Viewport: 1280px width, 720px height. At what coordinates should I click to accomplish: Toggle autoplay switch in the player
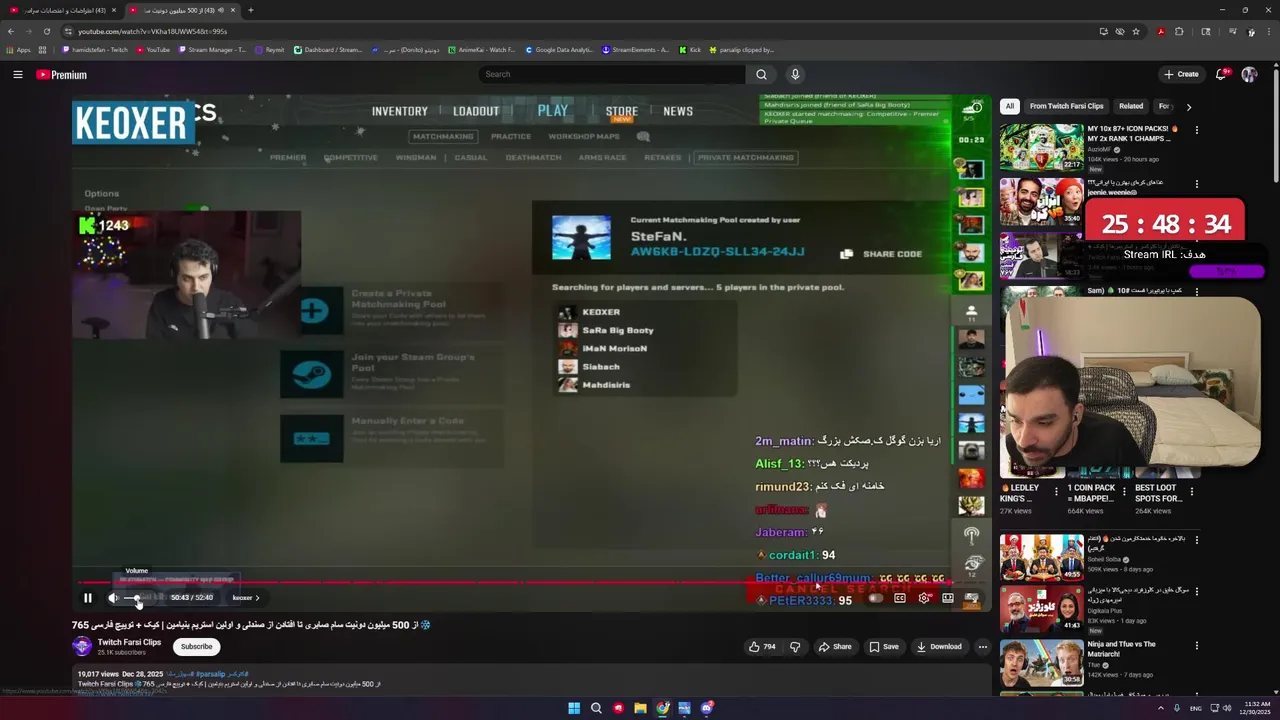pyautogui.click(x=876, y=598)
